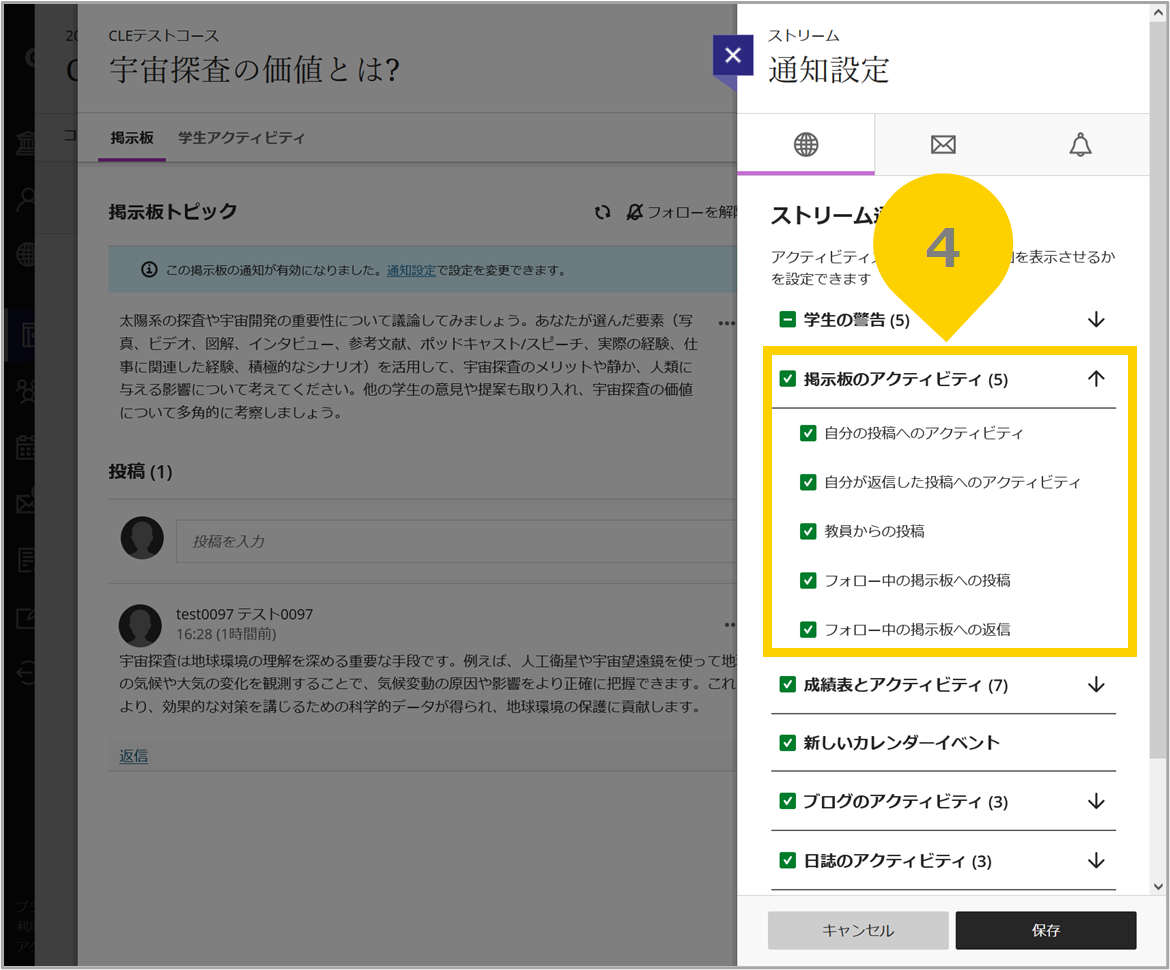The height and width of the screenshot is (970, 1170).
Task: Open the stream globe tab
Action: 806,144
